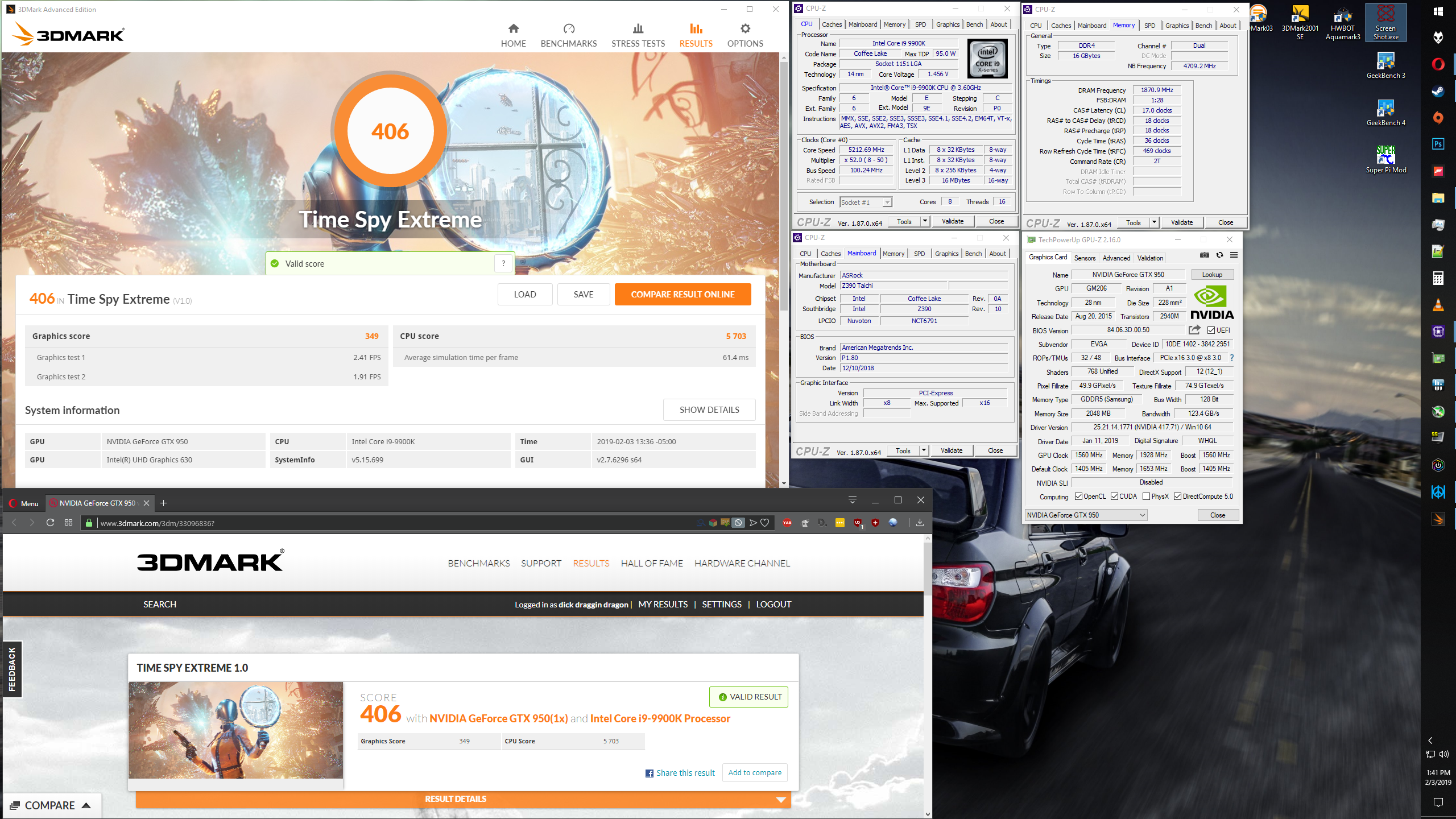This screenshot has width=1456, height=819.
Task: Open BENCHMARKS in 3DMark app toolbar
Action: [569, 35]
